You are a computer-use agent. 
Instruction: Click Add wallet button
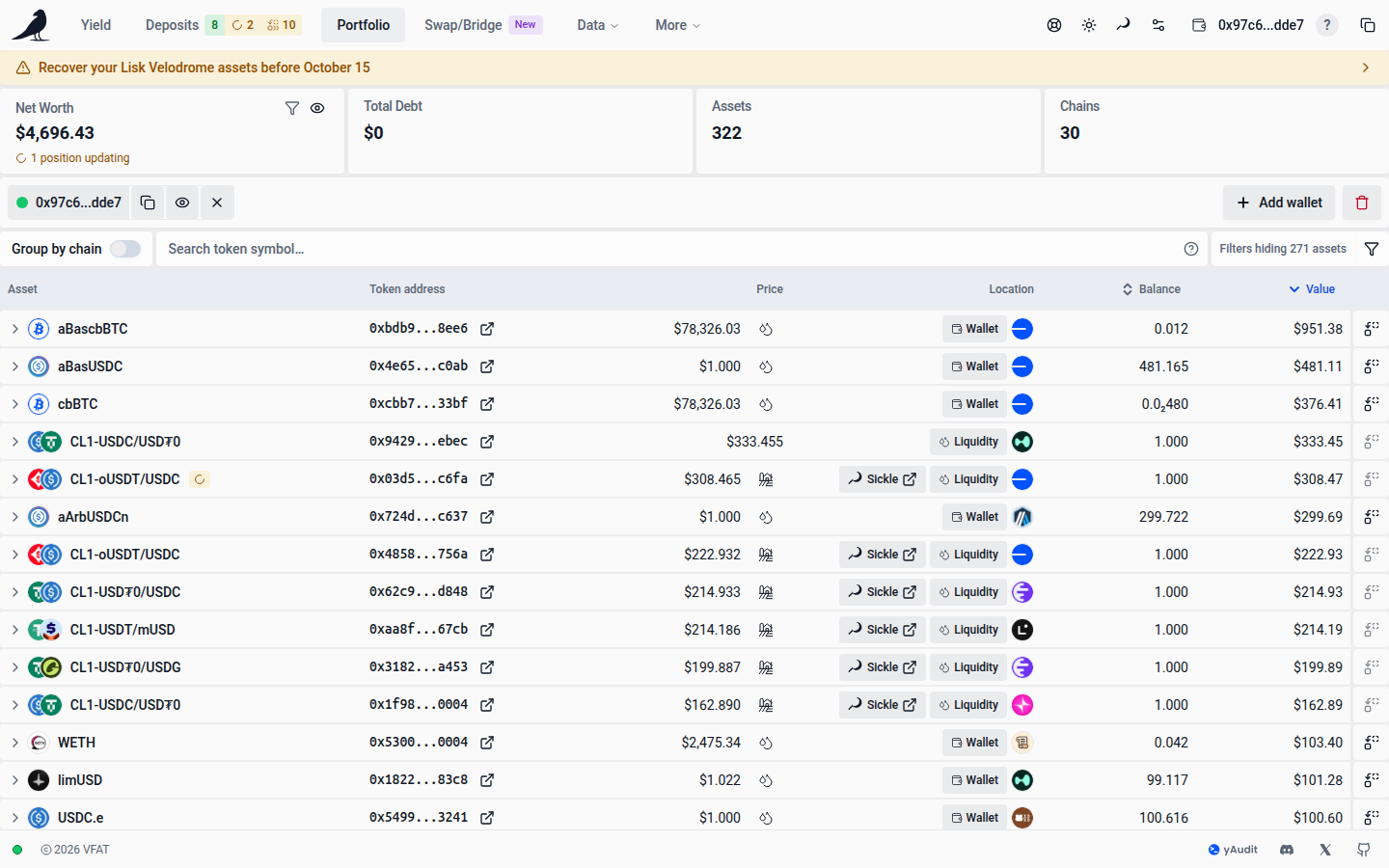click(x=1279, y=203)
